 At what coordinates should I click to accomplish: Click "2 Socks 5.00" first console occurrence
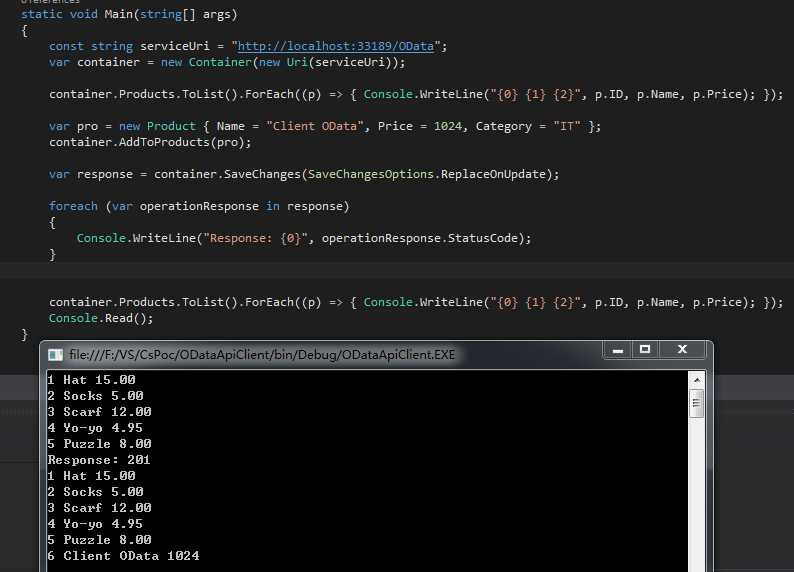point(95,396)
